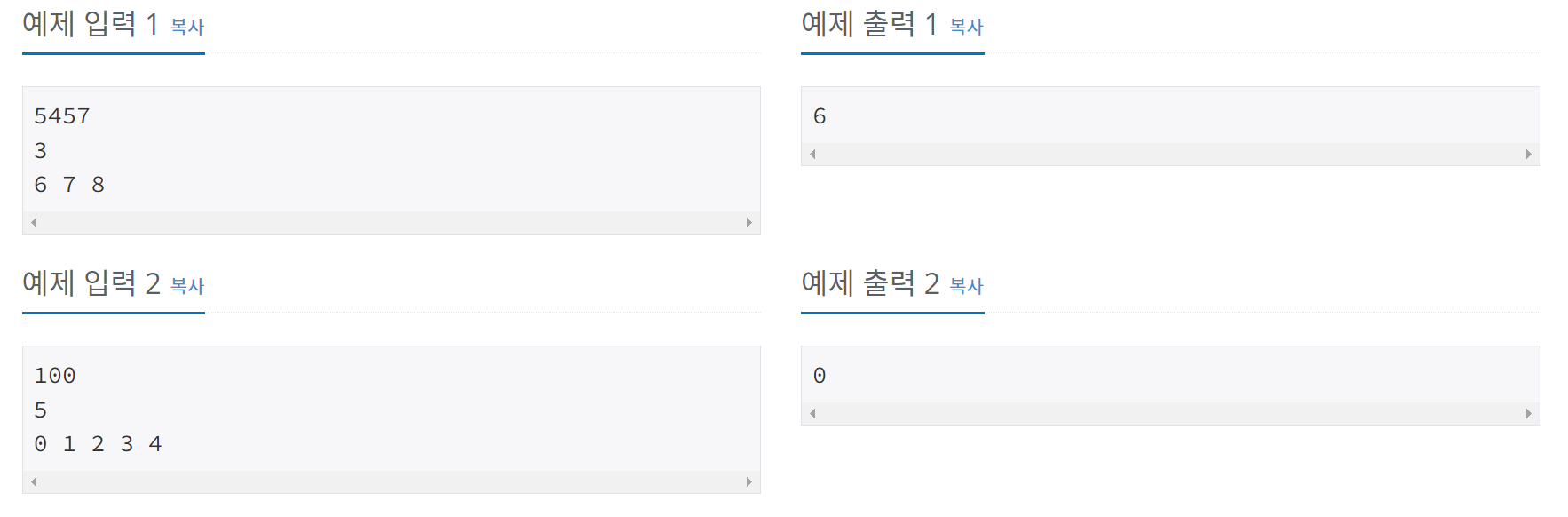1568x517 pixels.
Task: Click left scroll arrow in example input 1
Action: (x=34, y=223)
